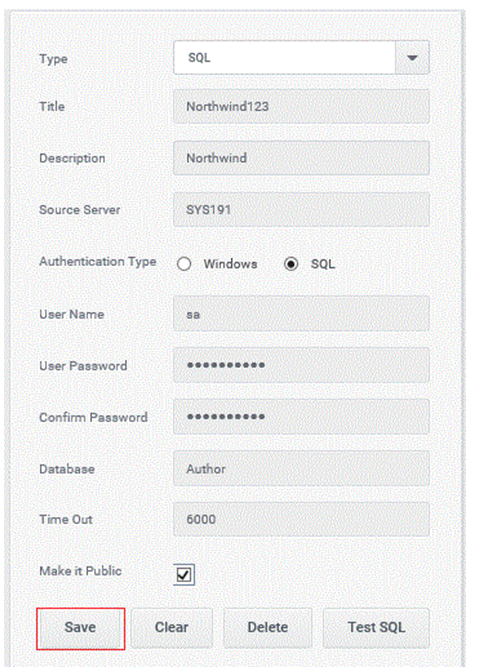Click the Save button
480x669 pixels.
81,628
